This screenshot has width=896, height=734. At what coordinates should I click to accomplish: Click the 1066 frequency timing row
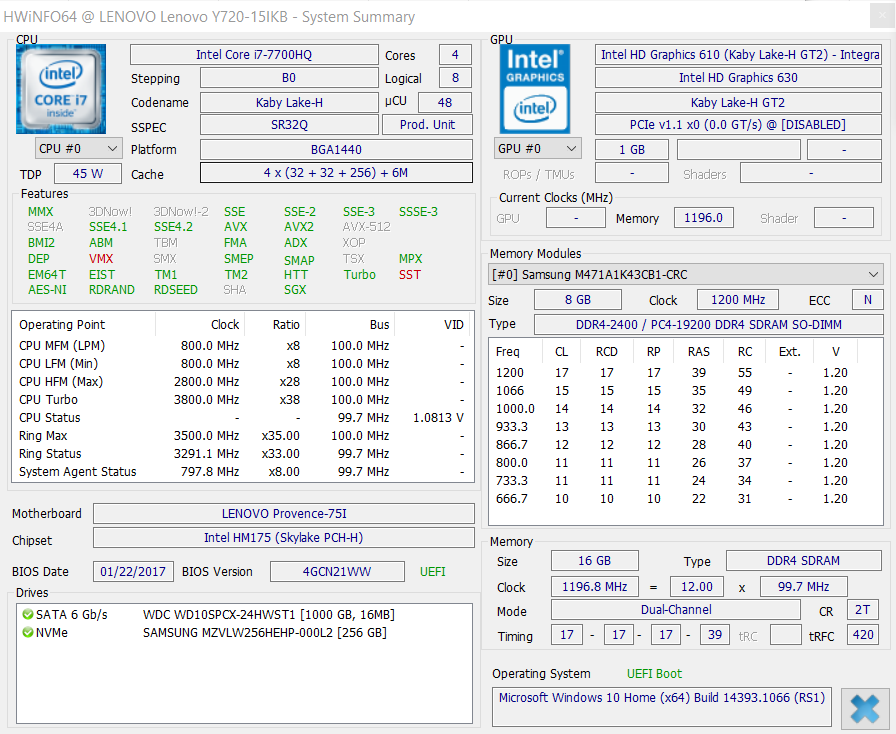tap(686, 391)
